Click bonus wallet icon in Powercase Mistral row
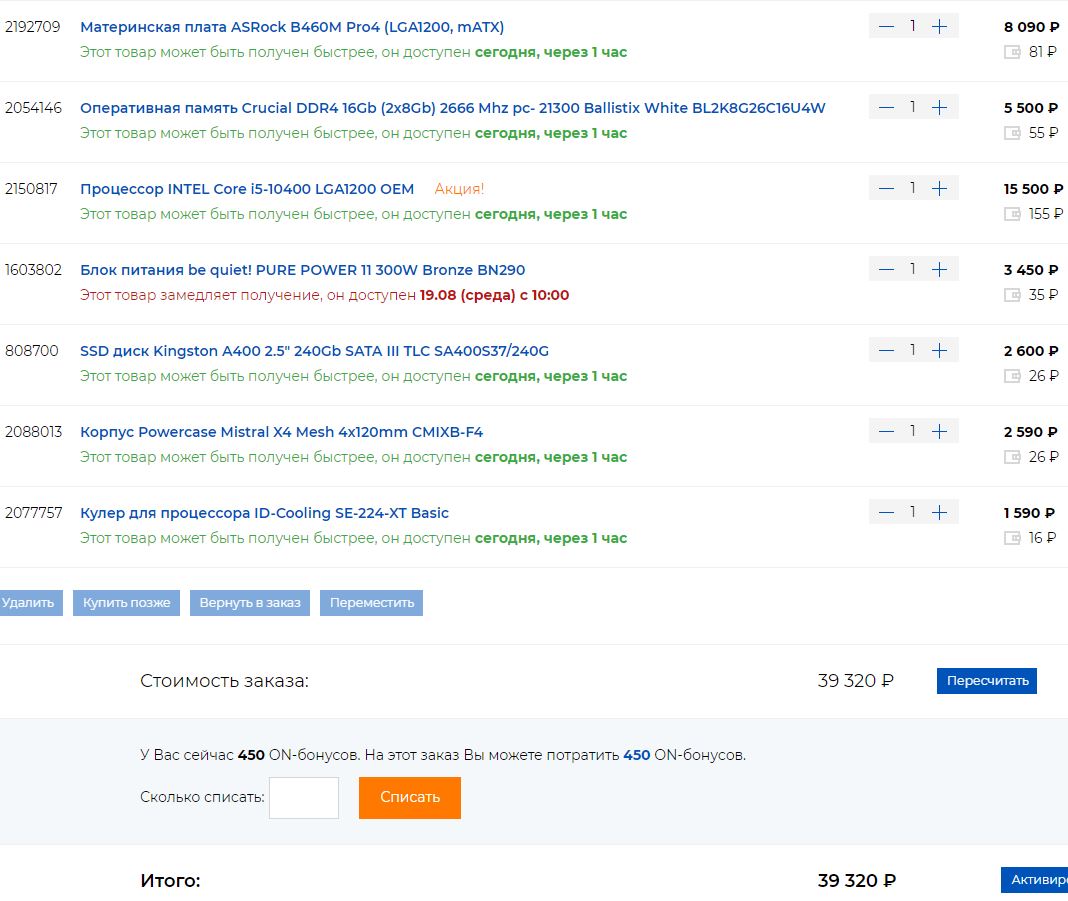 (1012, 458)
